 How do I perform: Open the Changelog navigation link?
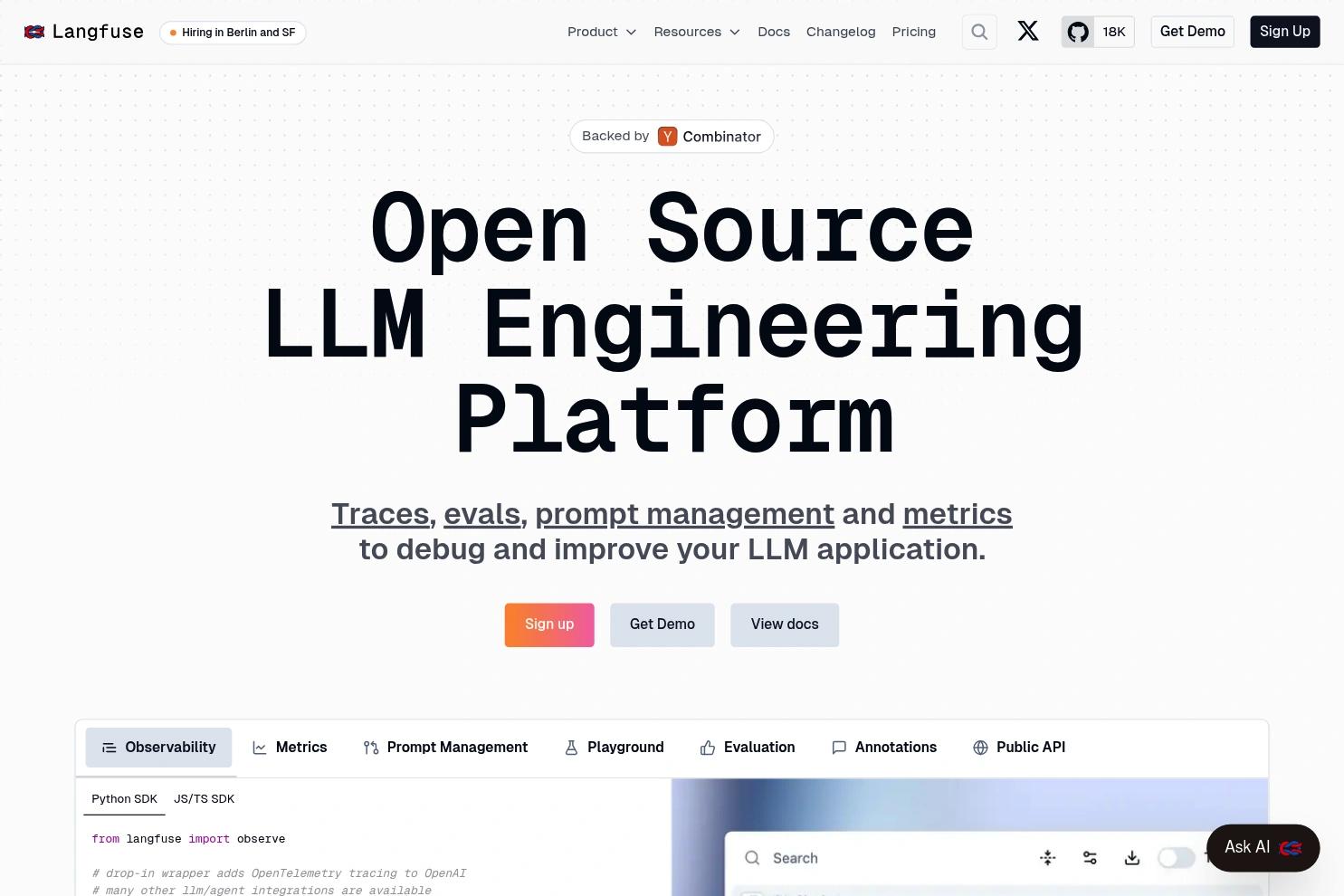pos(841,32)
